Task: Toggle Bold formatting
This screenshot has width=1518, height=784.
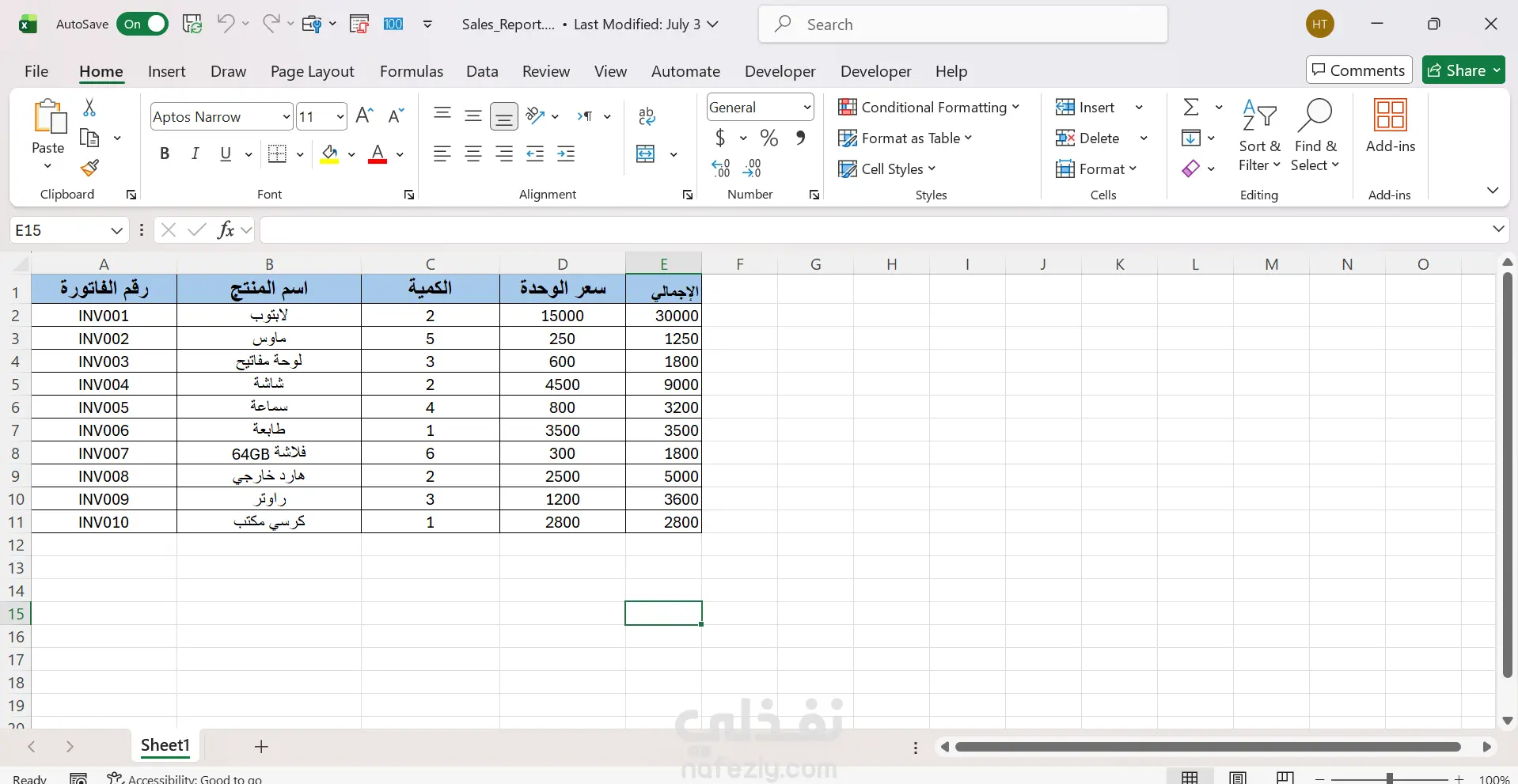Action: tap(165, 154)
